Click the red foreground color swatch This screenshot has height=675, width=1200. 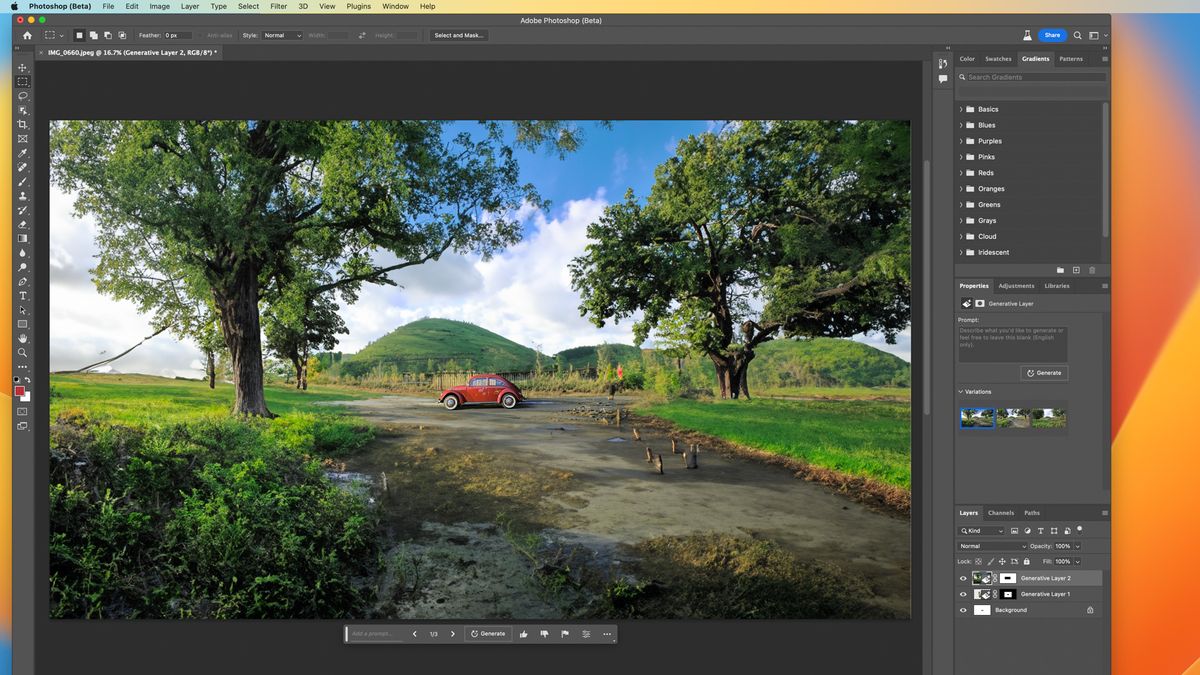coord(21,393)
